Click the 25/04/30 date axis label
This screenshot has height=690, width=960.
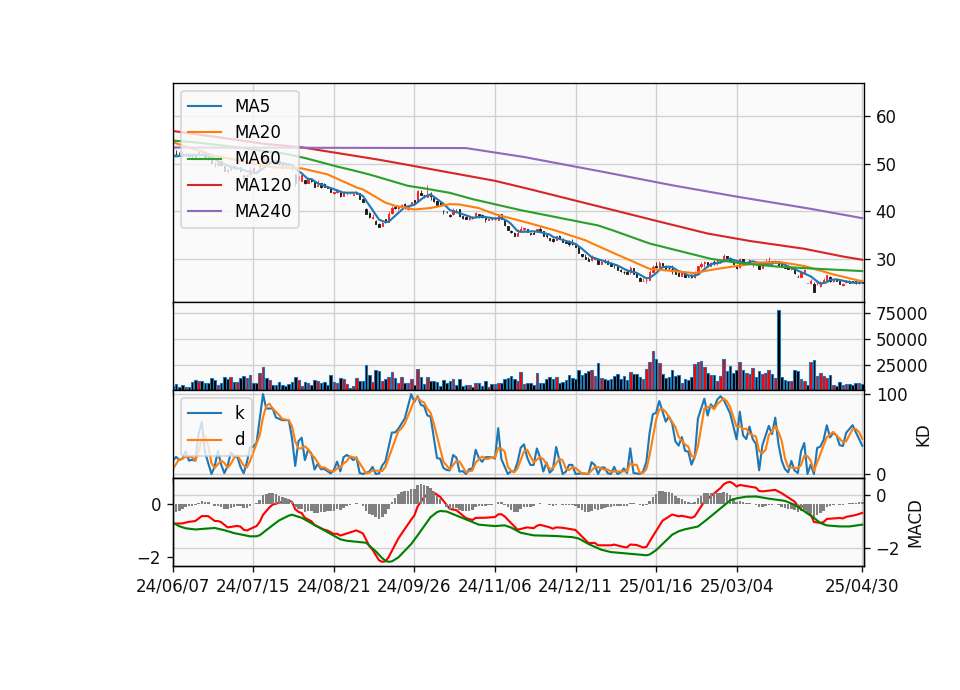pyautogui.click(x=862, y=586)
